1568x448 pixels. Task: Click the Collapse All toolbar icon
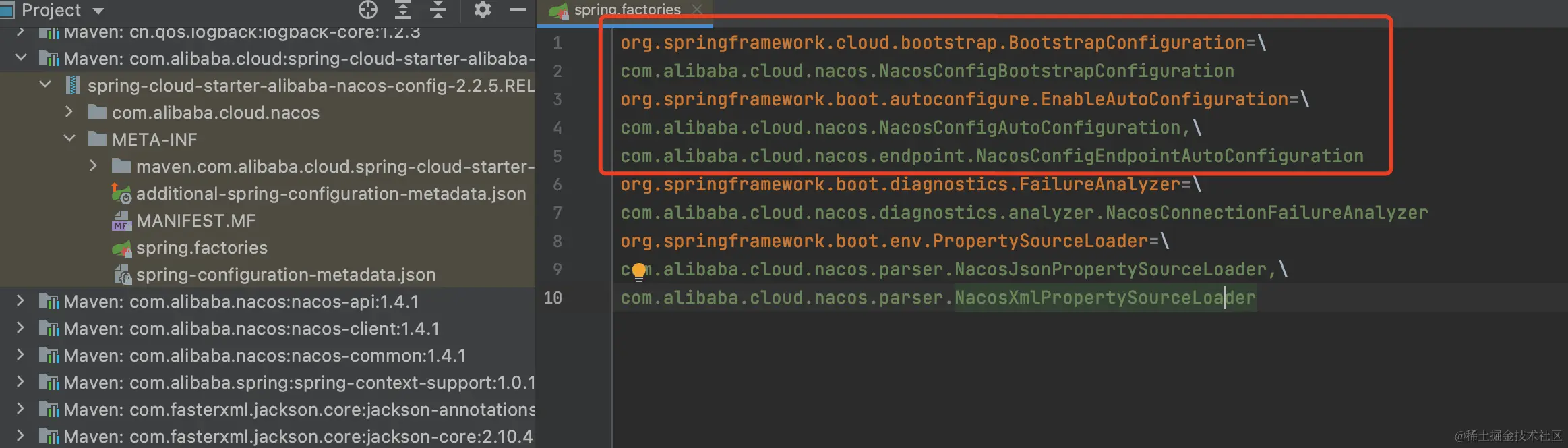point(438,9)
